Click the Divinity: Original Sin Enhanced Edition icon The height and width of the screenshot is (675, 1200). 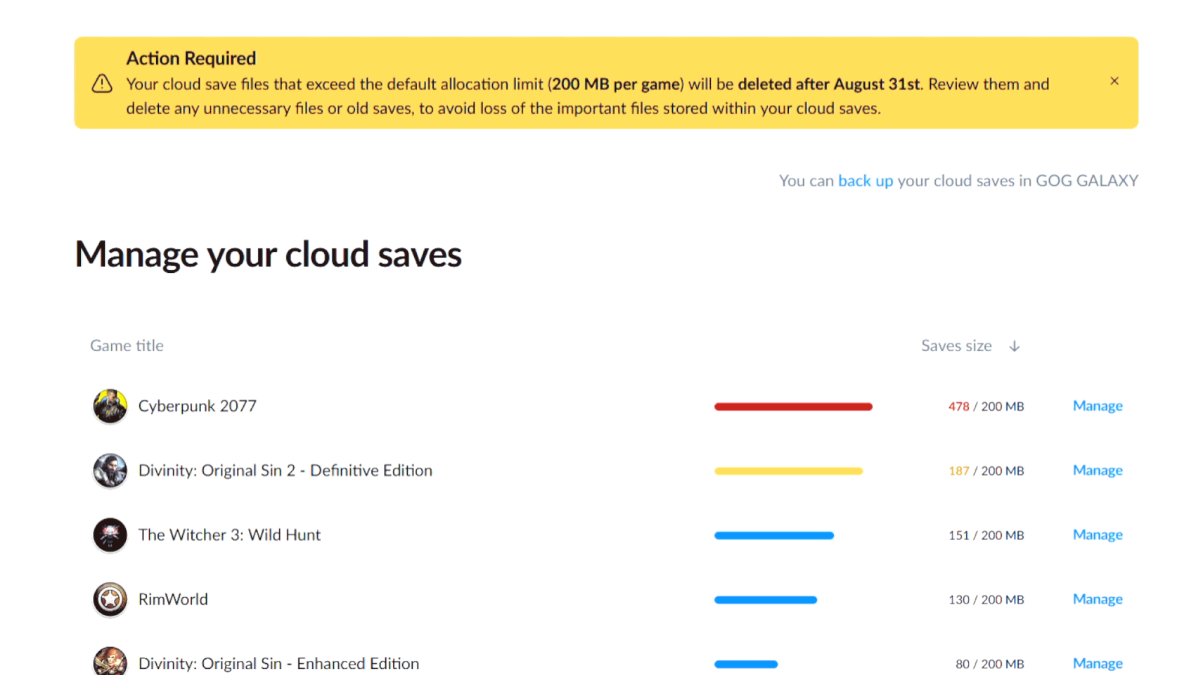tap(110, 662)
